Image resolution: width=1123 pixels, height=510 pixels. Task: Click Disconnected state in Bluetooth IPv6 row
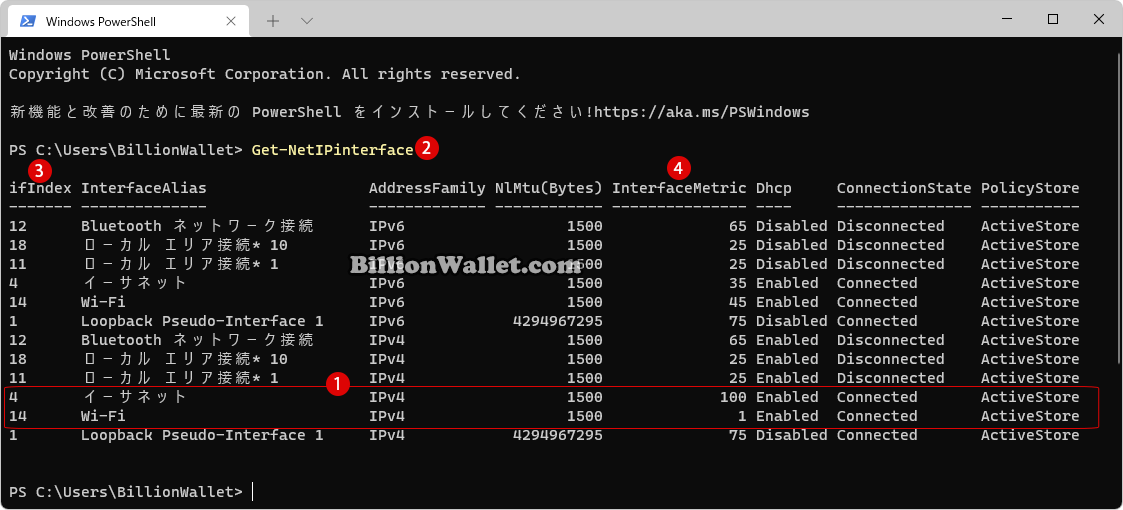pos(890,226)
